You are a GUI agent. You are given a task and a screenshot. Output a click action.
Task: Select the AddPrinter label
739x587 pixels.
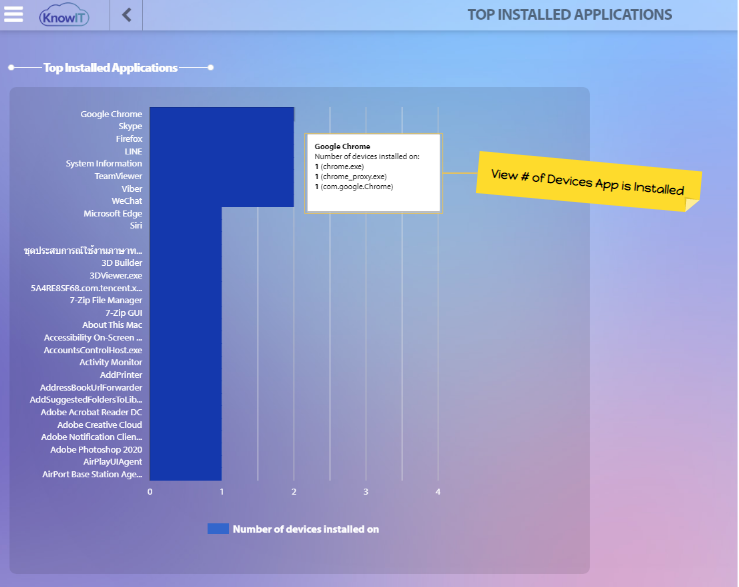(121, 375)
